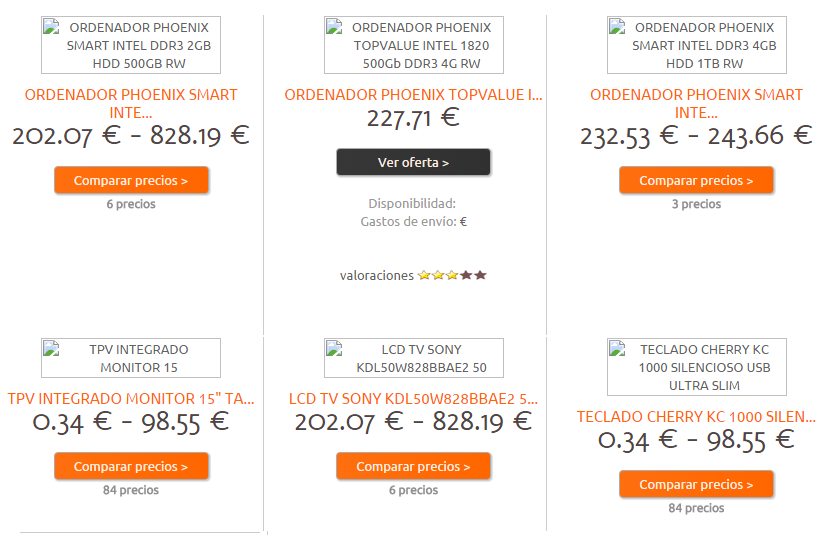Screen dimensions: 824x535
Task: Open Ver oferta for Phoenix Topvalue computer
Action: [414, 162]
